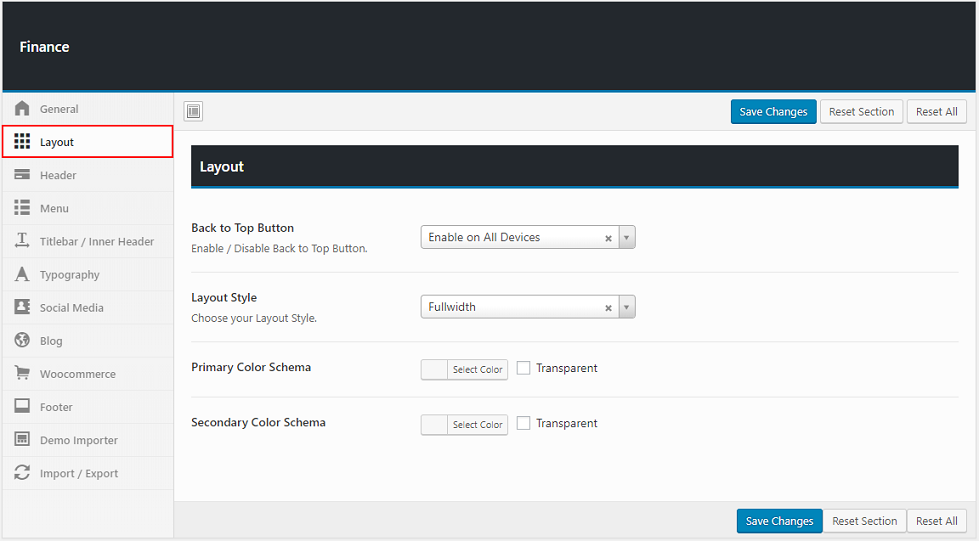Click the Header section icon
The height and width of the screenshot is (541, 979).
[22, 175]
